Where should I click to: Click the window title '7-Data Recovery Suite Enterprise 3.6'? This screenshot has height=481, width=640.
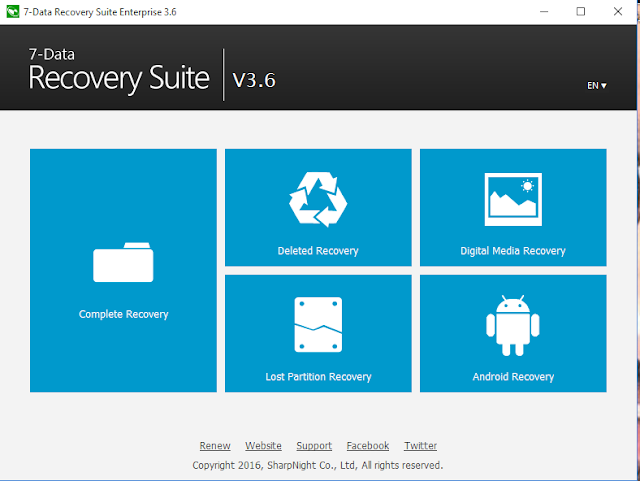(x=100, y=12)
